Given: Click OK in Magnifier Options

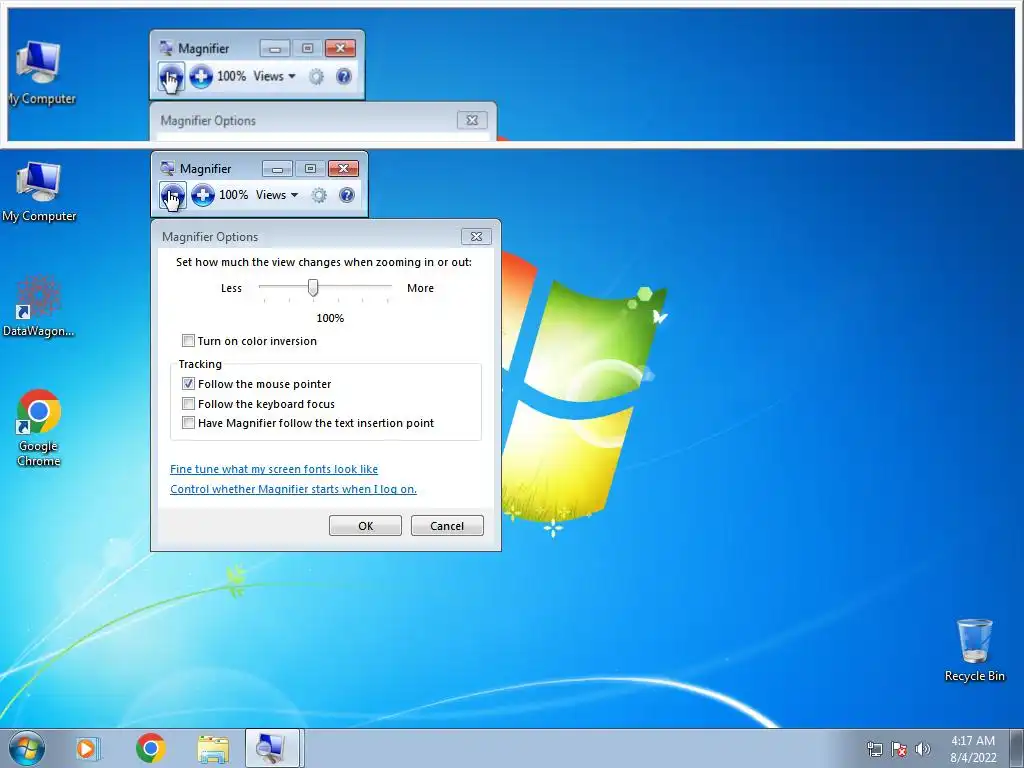Looking at the screenshot, I should [365, 526].
